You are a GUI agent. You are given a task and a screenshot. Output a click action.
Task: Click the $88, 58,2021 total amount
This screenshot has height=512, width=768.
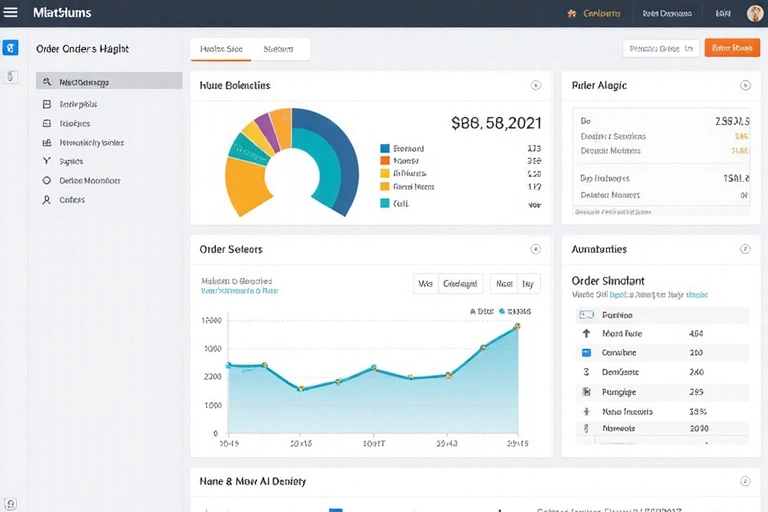pyautogui.click(x=496, y=122)
